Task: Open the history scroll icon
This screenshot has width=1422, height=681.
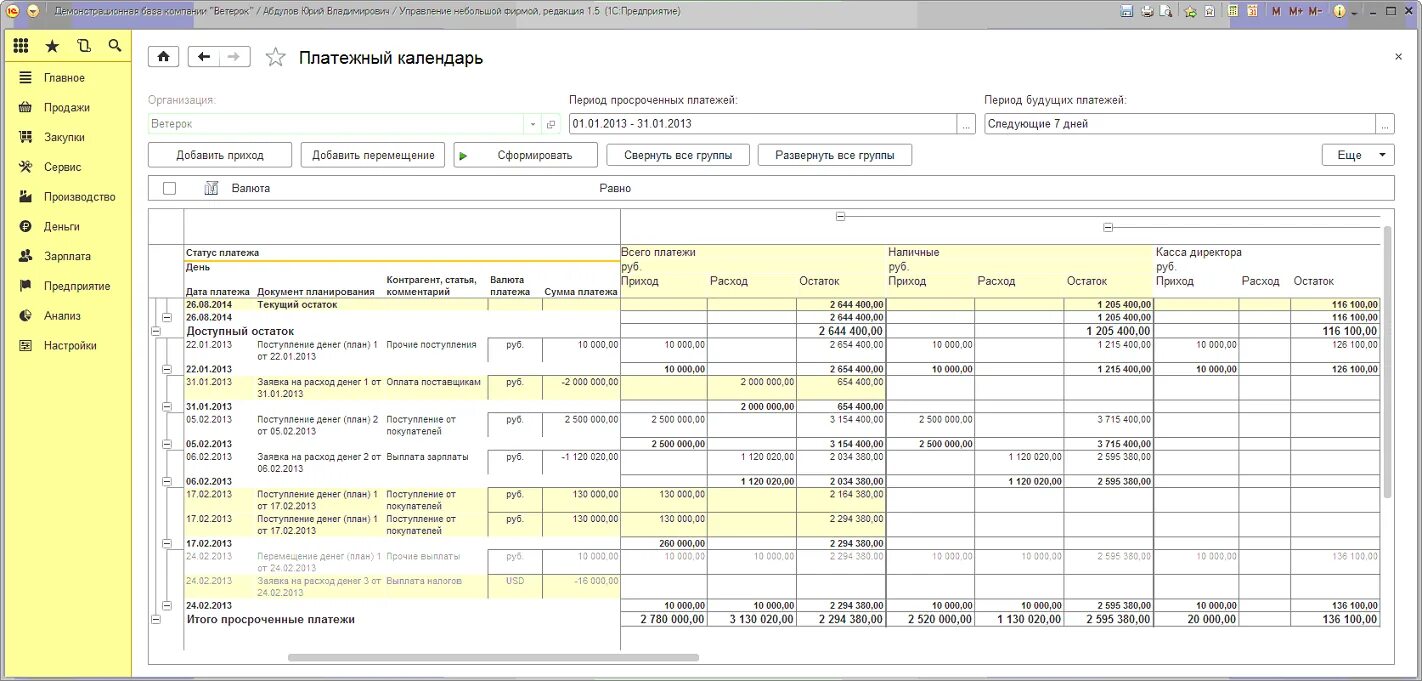Action: pos(84,46)
